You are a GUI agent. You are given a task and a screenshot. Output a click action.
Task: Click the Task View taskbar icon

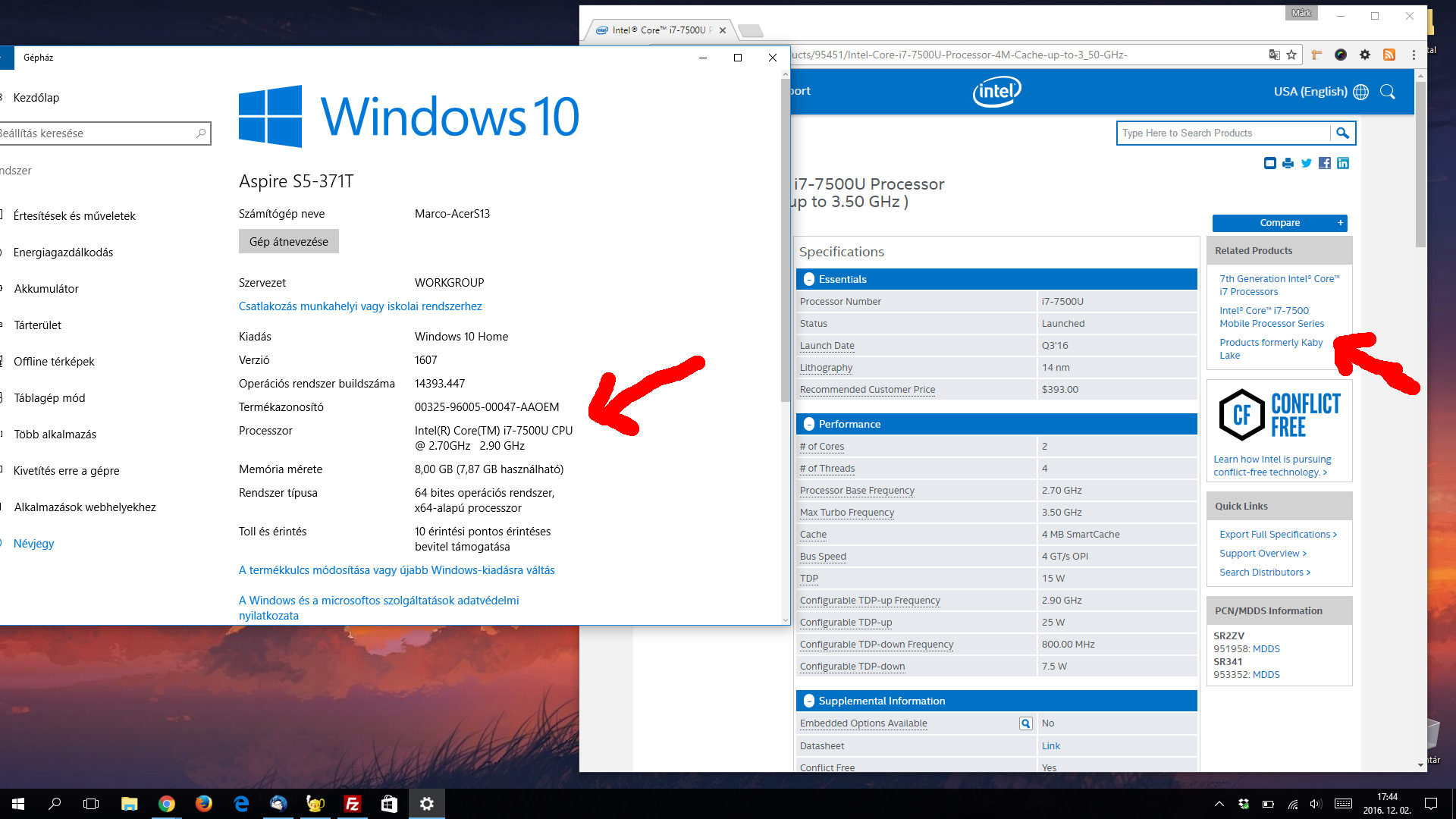pyautogui.click(x=91, y=804)
